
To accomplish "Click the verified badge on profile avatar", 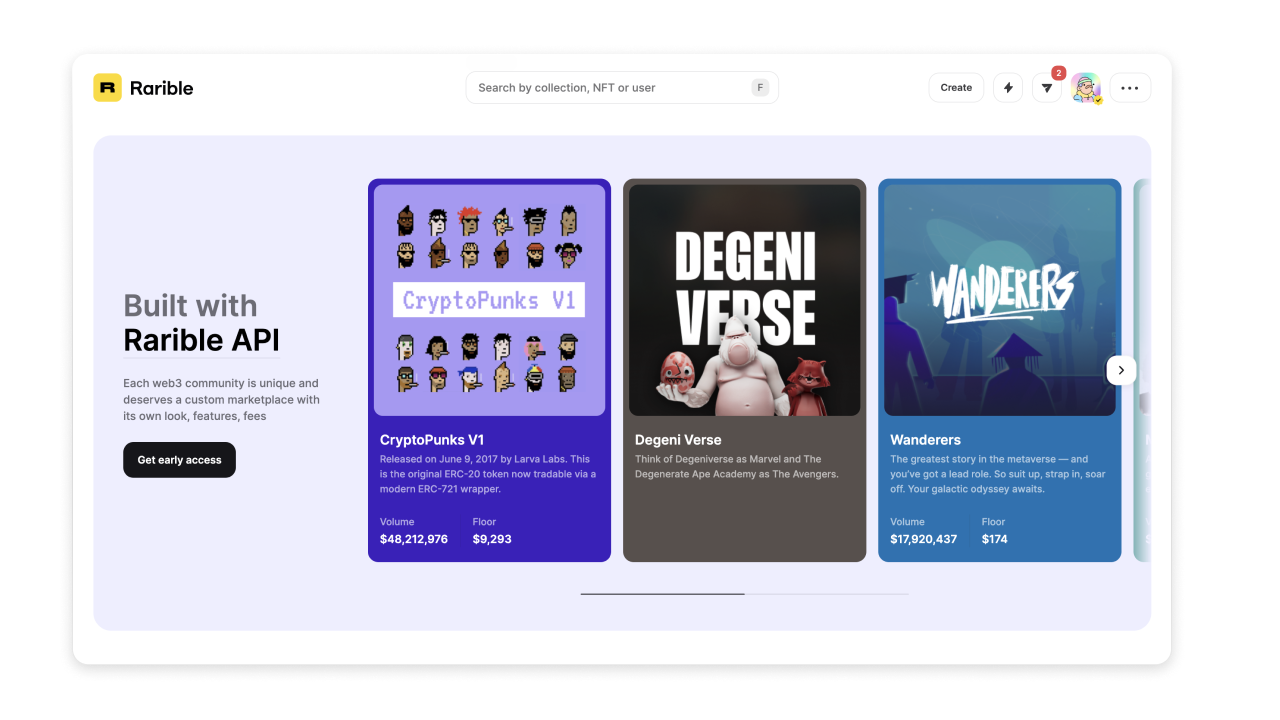I will pyautogui.click(x=1097, y=100).
